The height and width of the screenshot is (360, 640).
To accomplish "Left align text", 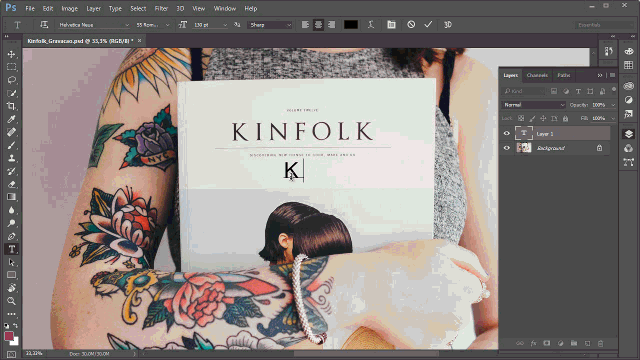I will click(x=305, y=25).
